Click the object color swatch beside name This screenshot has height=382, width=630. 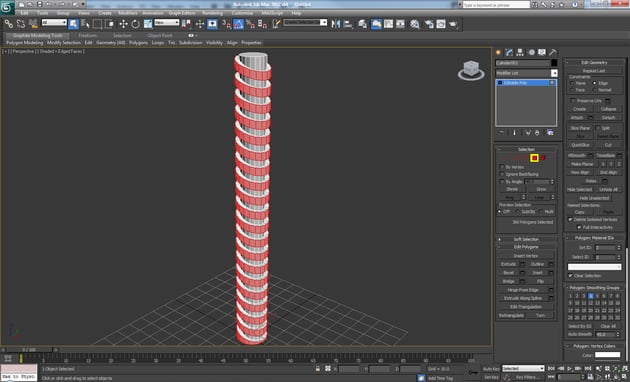(x=554, y=63)
